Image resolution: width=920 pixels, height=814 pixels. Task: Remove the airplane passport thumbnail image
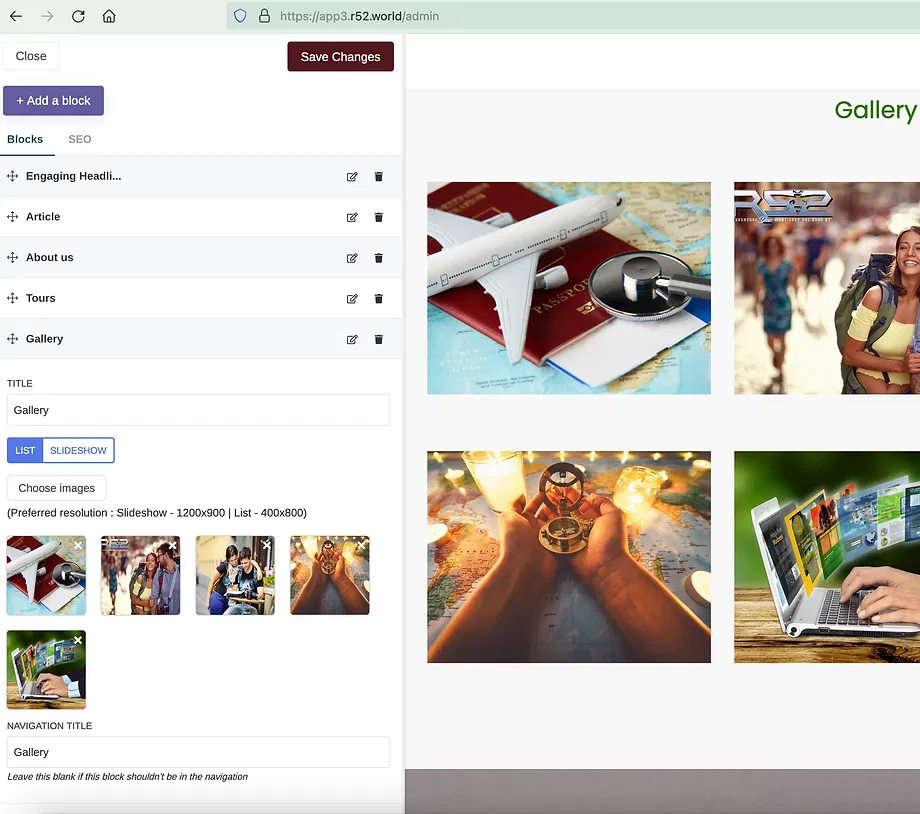click(78, 545)
